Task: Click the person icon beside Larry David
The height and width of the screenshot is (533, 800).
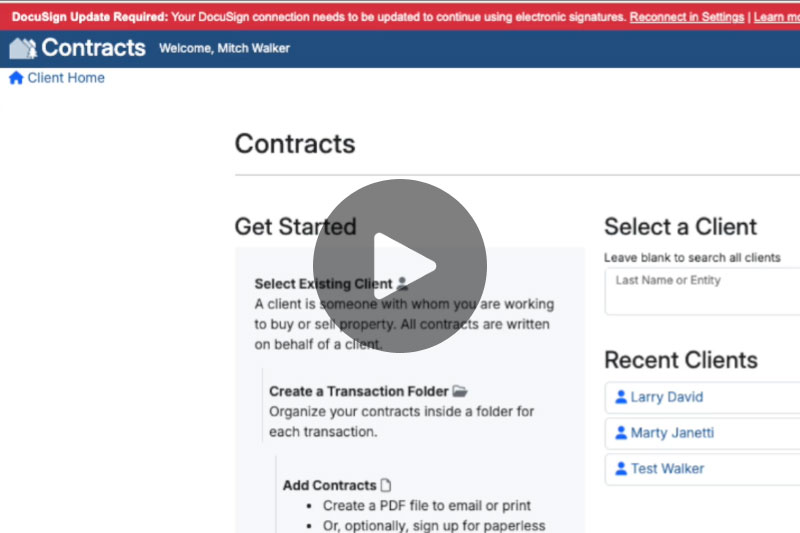Action: click(621, 397)
